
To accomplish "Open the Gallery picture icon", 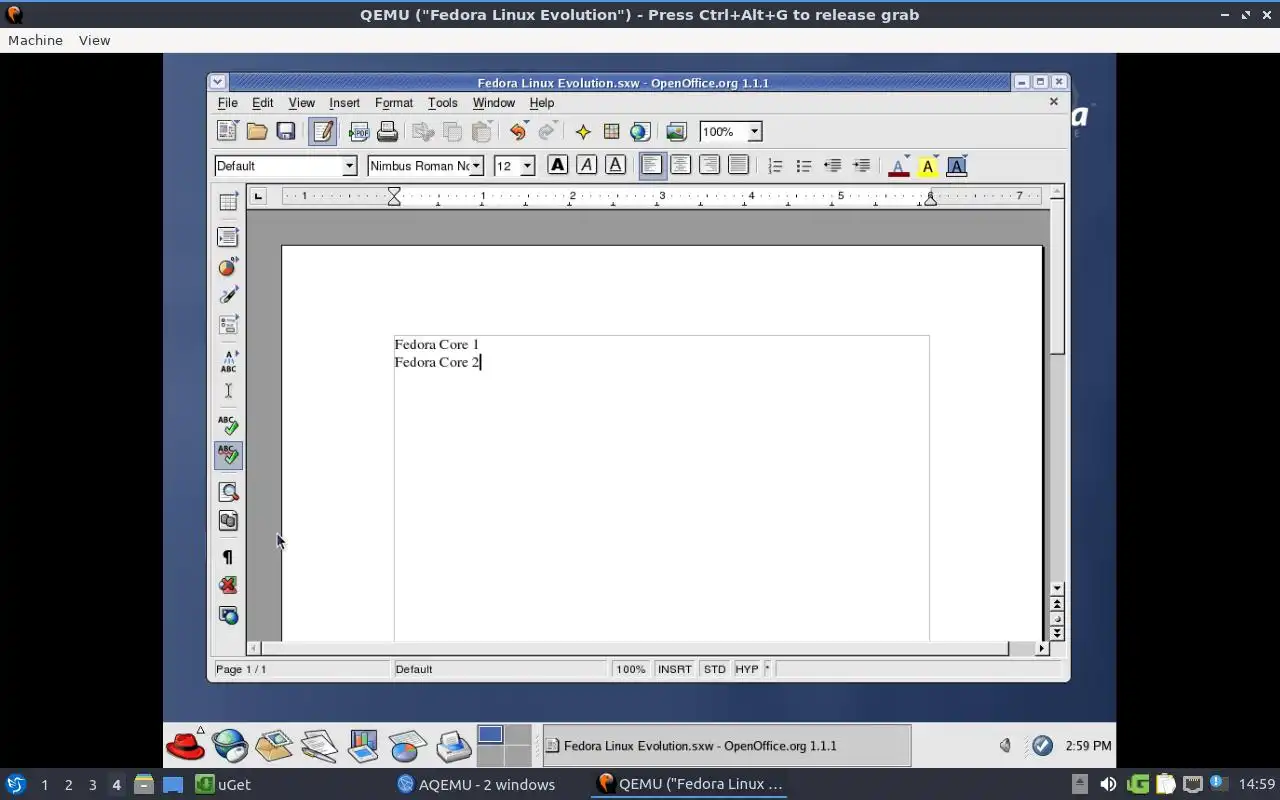I will [677, 131].
